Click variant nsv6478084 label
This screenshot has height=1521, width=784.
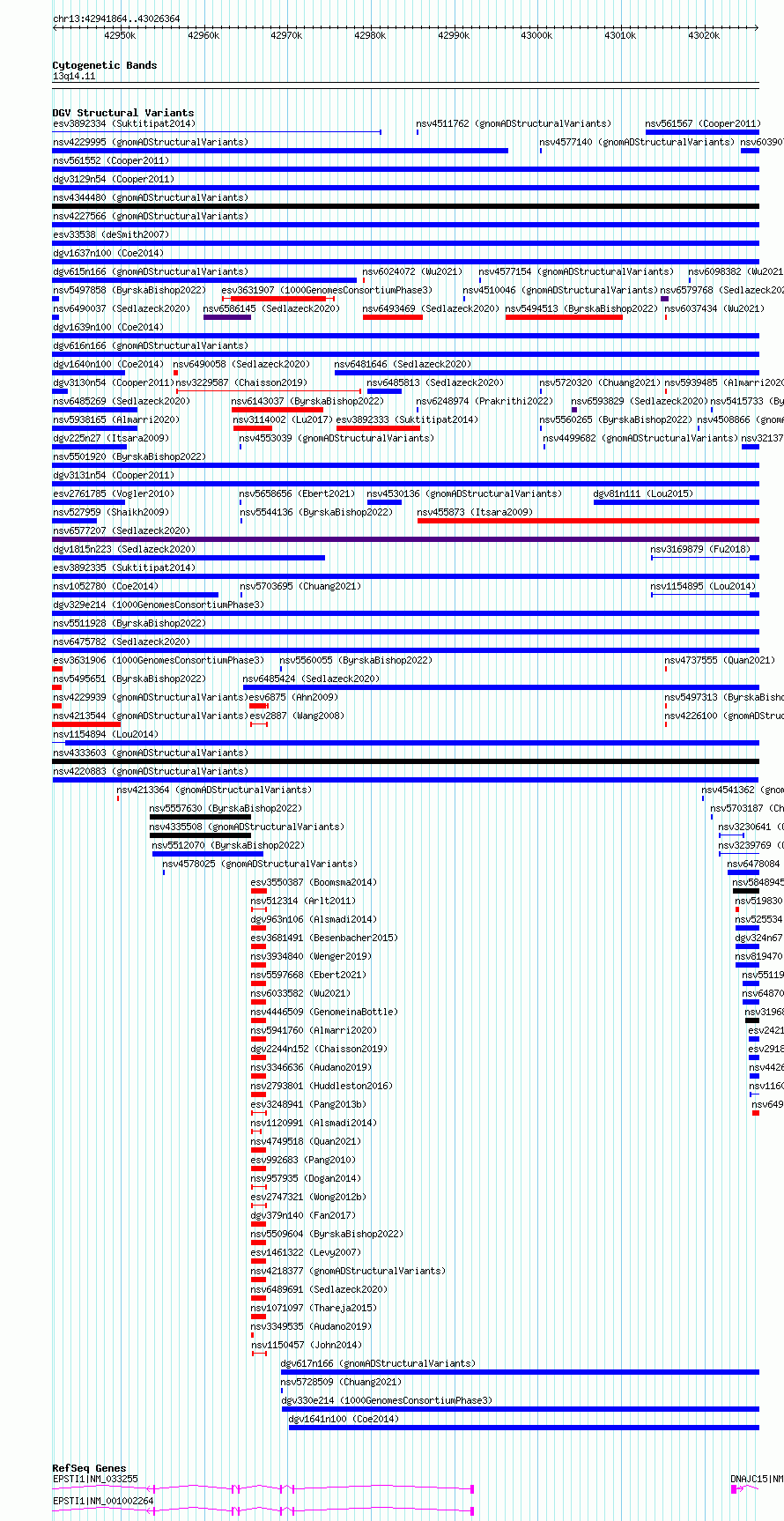pos(754,864)
